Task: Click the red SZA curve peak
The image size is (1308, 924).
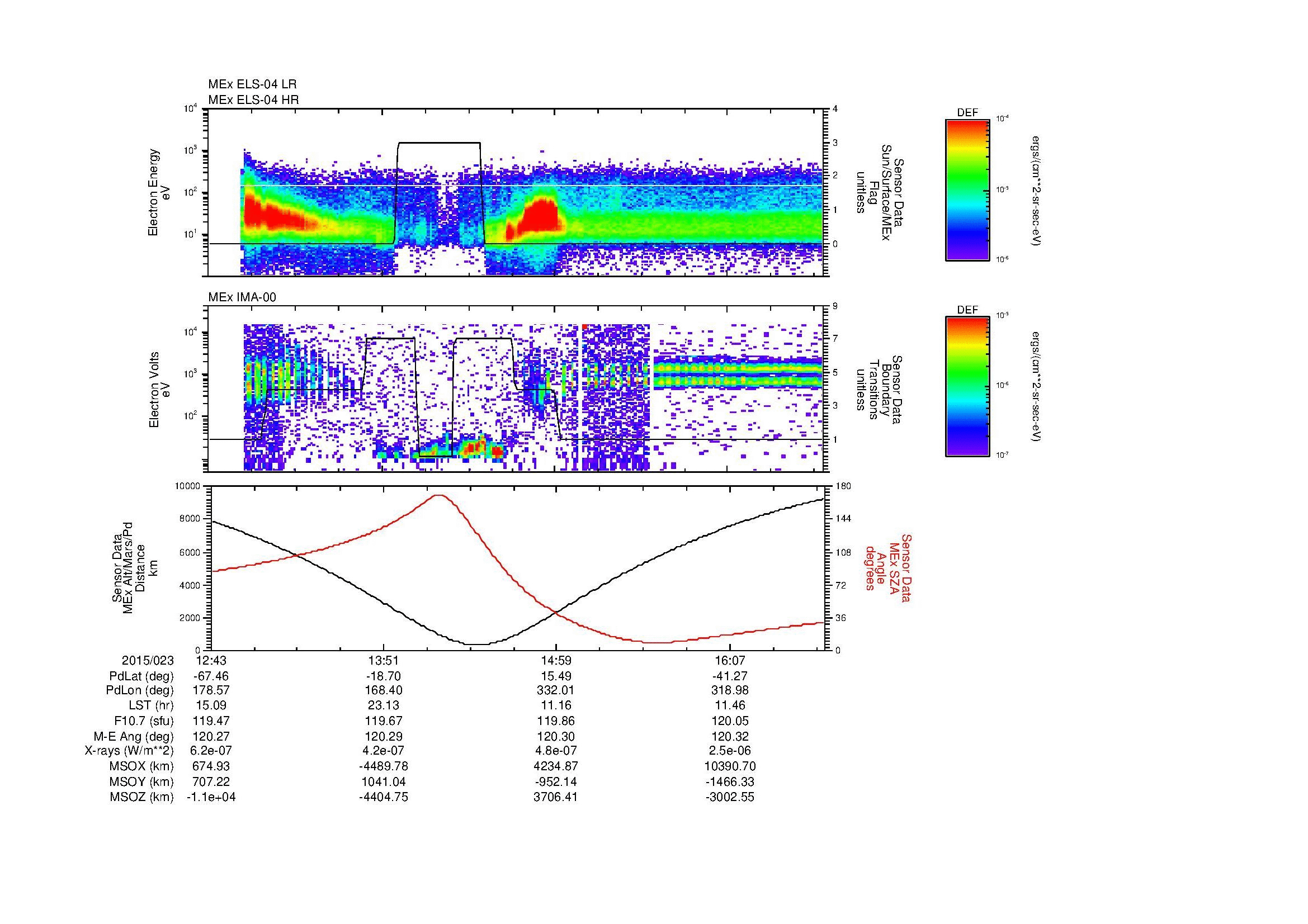Action: pos(438,495)
